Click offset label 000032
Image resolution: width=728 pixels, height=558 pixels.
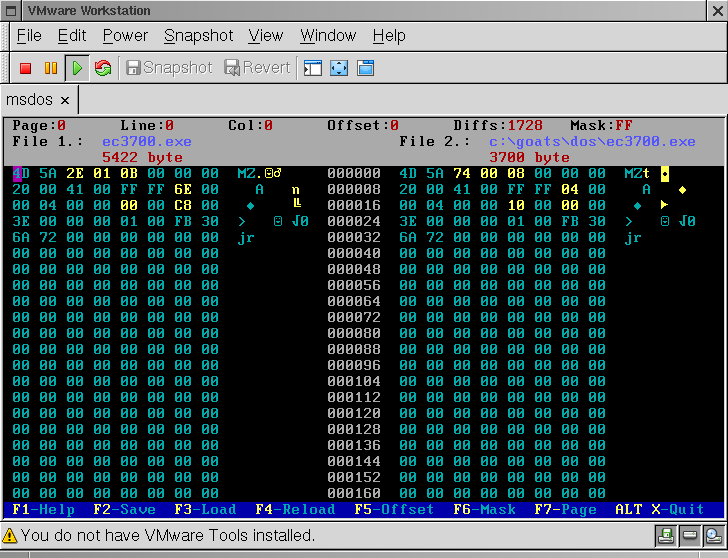click(x=354, y=238)
